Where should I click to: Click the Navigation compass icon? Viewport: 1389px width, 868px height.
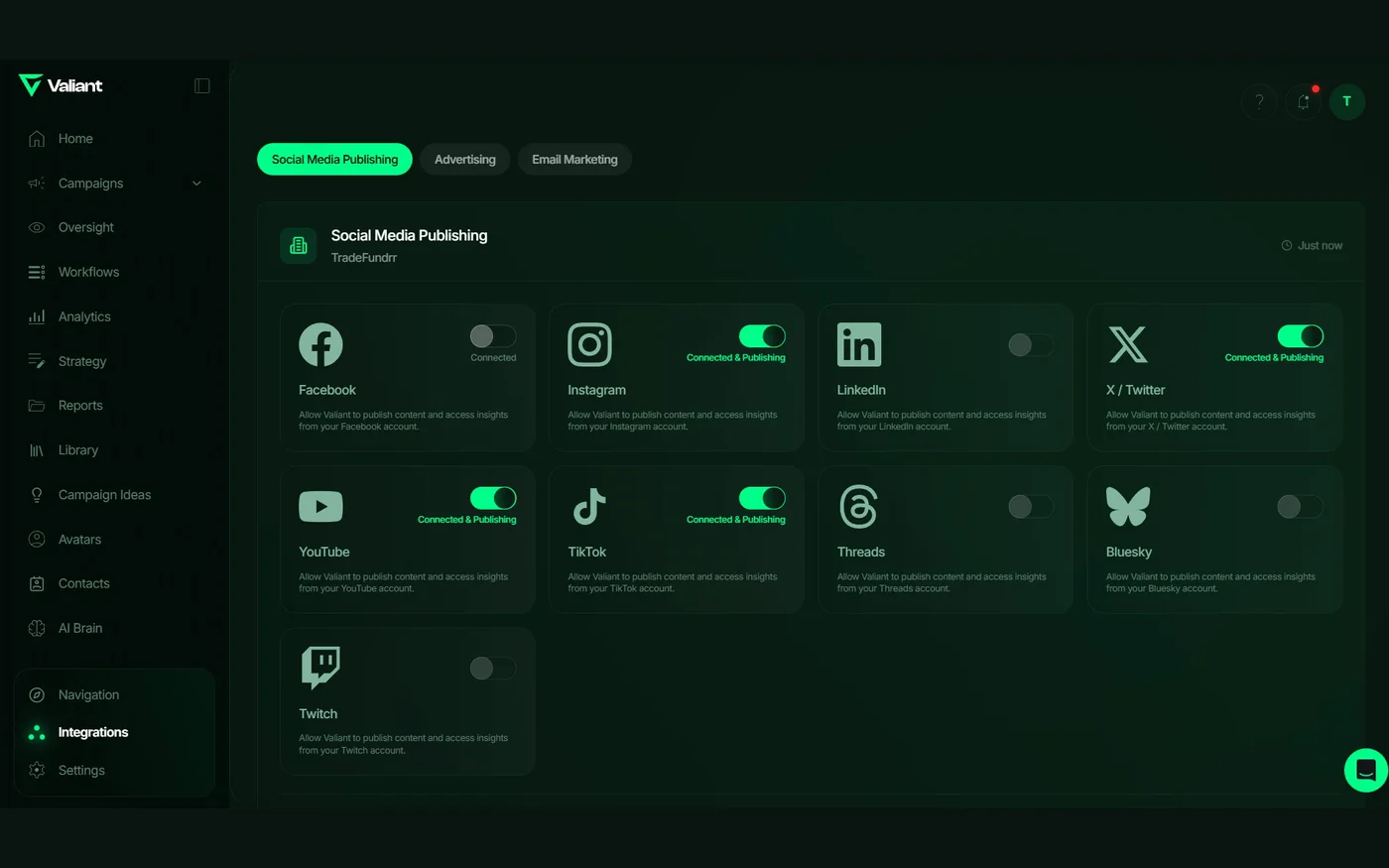[37, 695]
